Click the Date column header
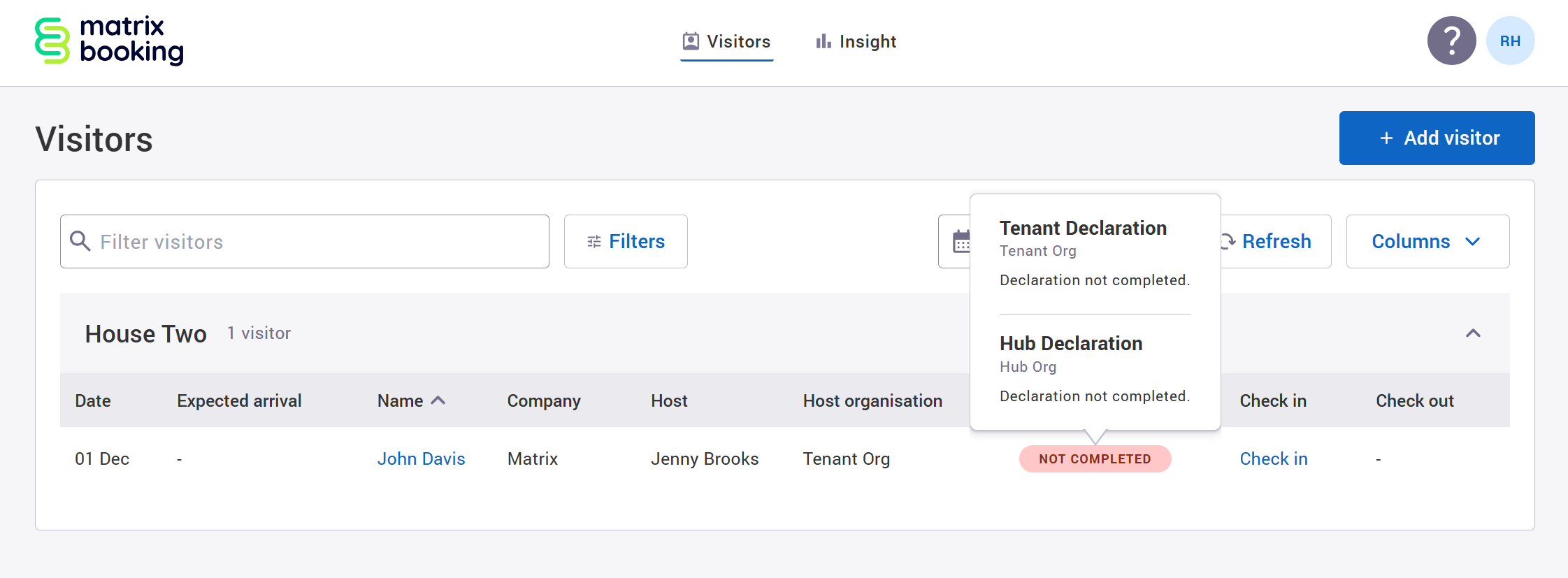The image size is (1568, 578). pos(93,401)
